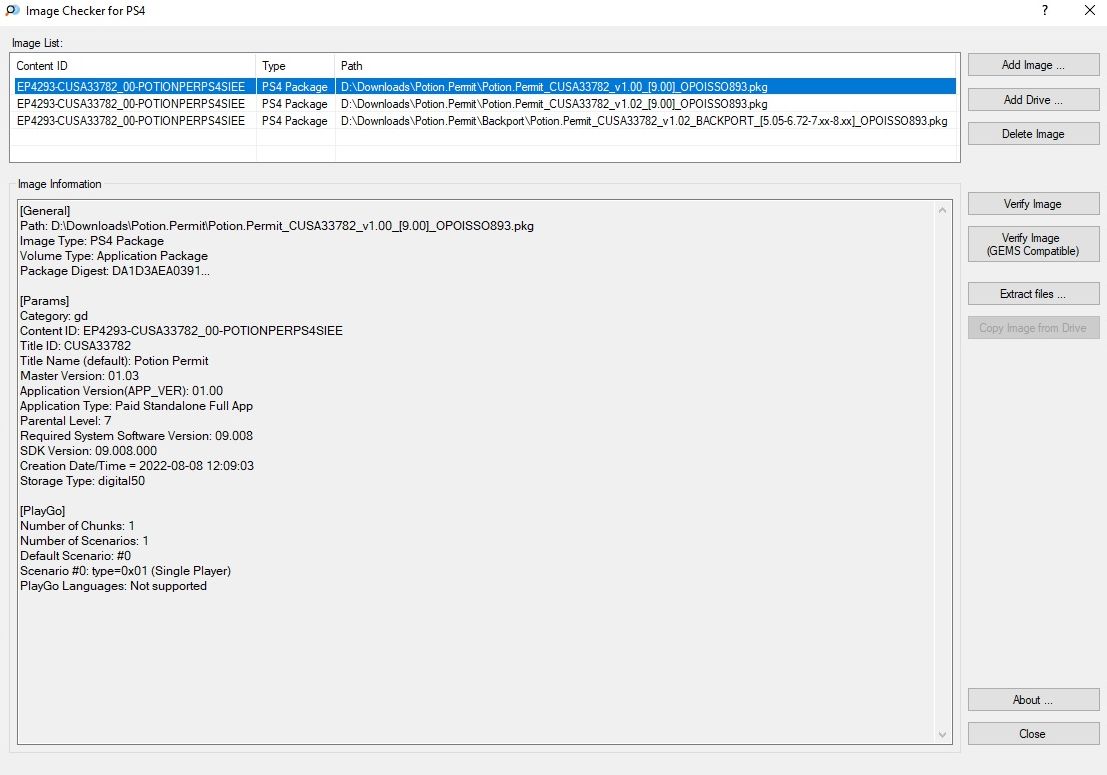Click the Volume Type: Application Package line
This screenshot has height=775, width=1107.
pyautogui.click(x=114, y=256)
